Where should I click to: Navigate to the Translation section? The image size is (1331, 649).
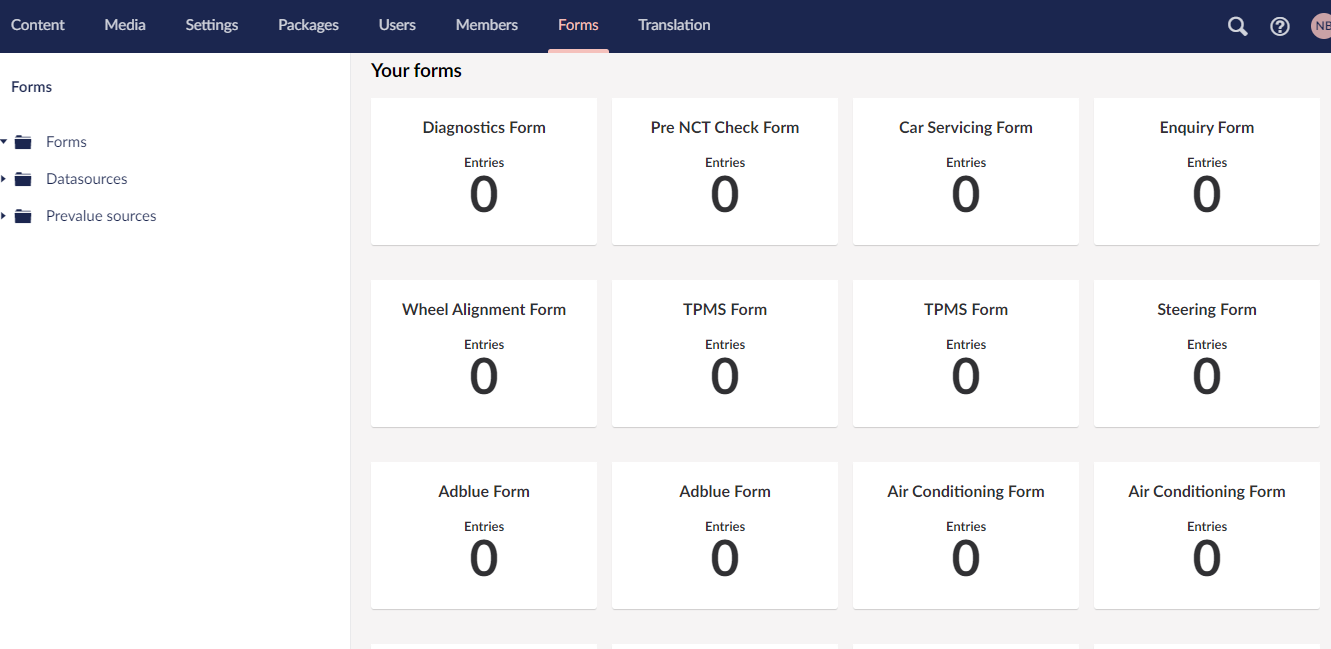[674, 25]
